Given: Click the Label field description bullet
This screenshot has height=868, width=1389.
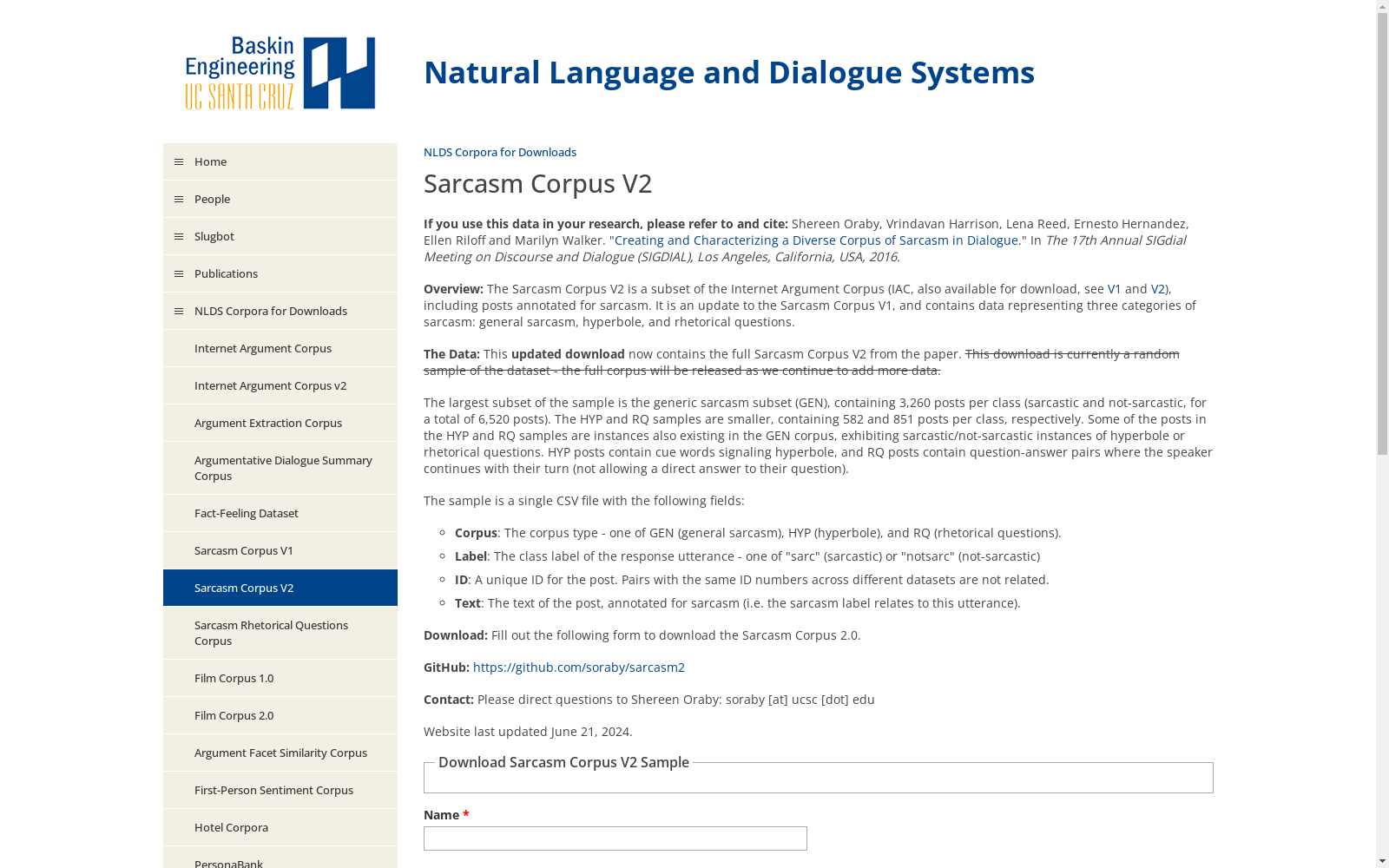Looking at the screenshot, I should point(747,556).
